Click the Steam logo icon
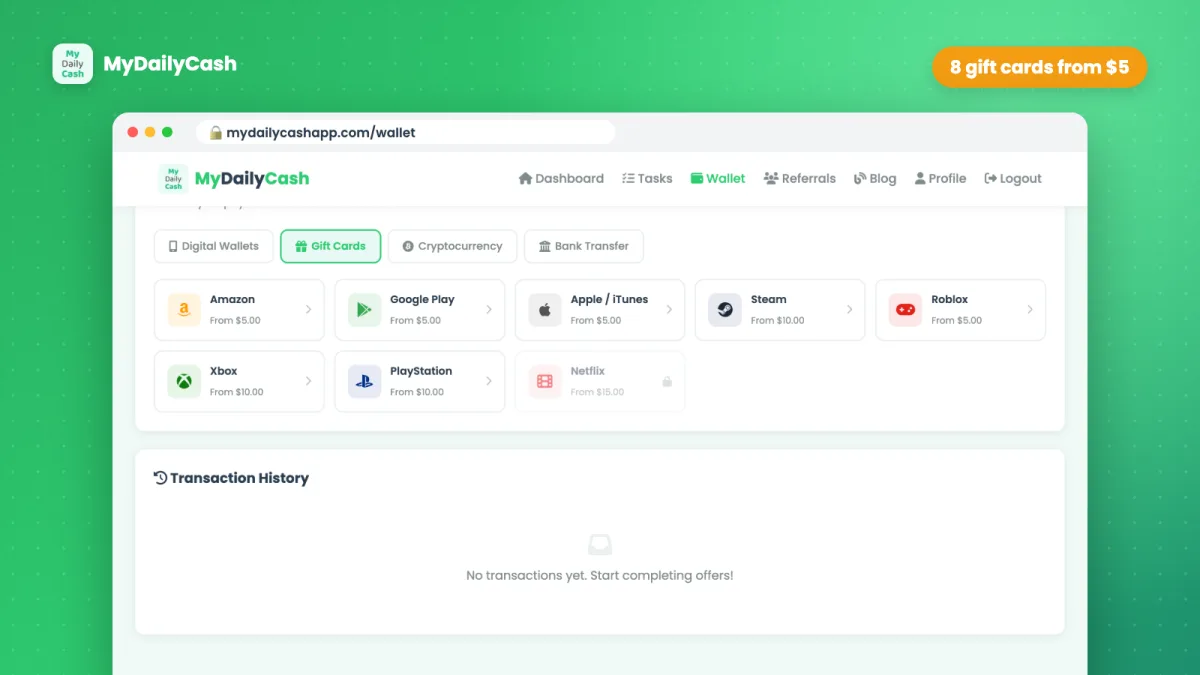The width and height of the screenshot is (1200, 675). tap(725, 310)
